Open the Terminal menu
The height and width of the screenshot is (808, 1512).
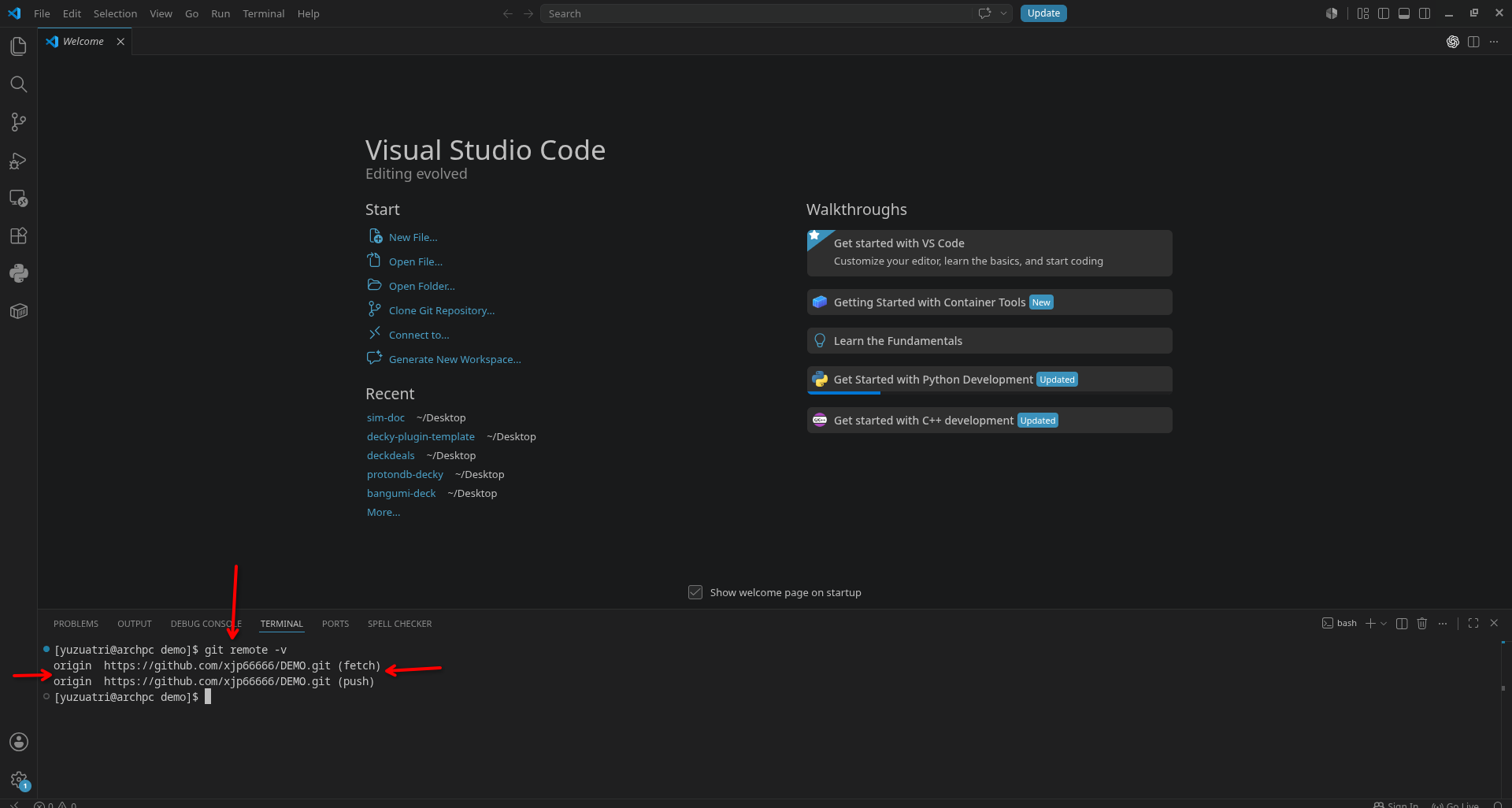pyautogui.click(x=263, y=13)
